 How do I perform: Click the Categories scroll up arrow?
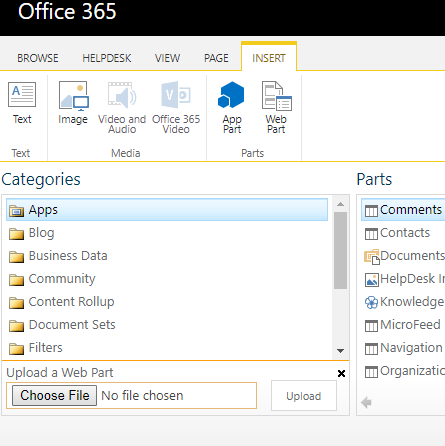[x=340, y=204]
